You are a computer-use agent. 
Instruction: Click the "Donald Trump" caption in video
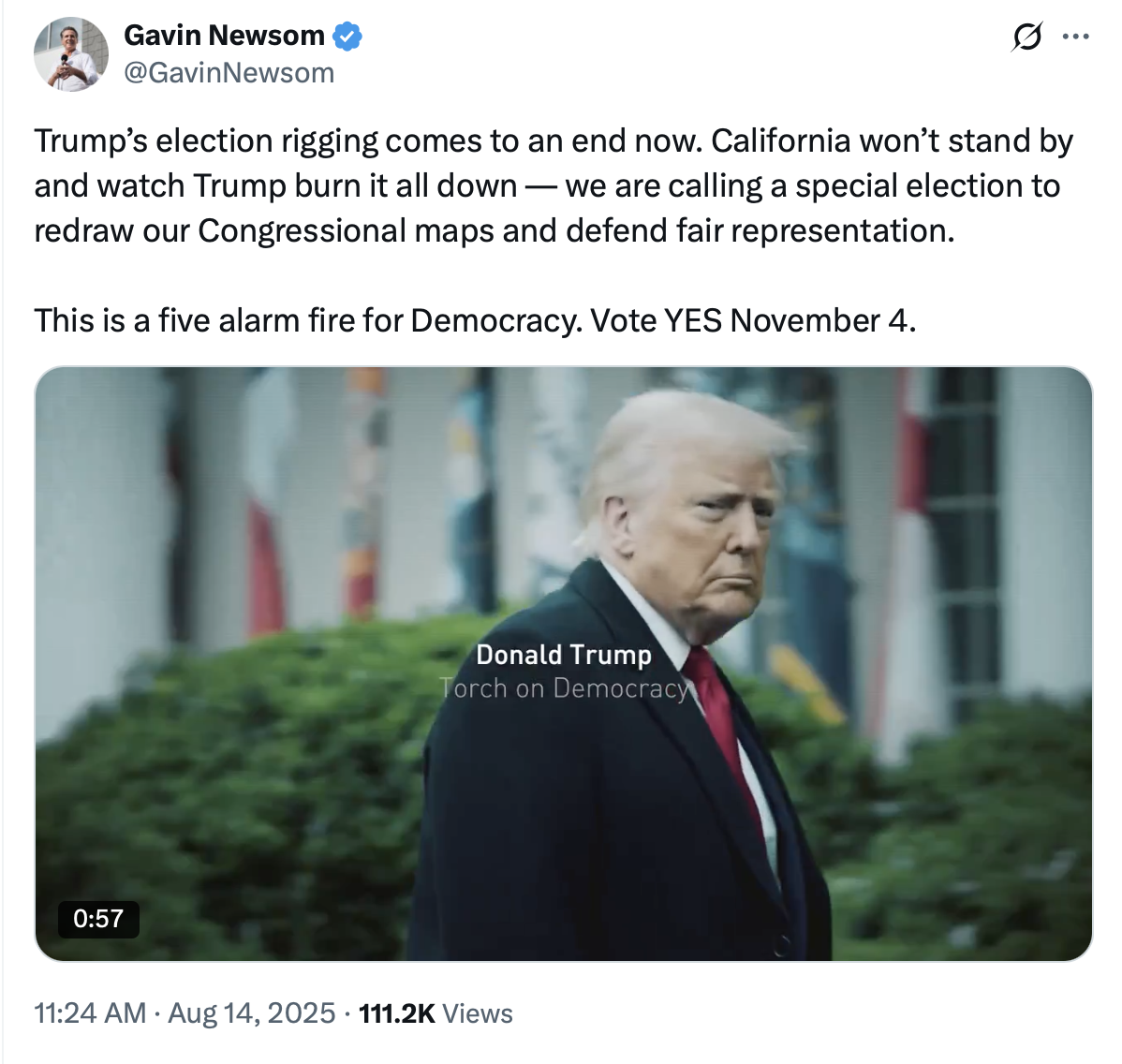563,655
